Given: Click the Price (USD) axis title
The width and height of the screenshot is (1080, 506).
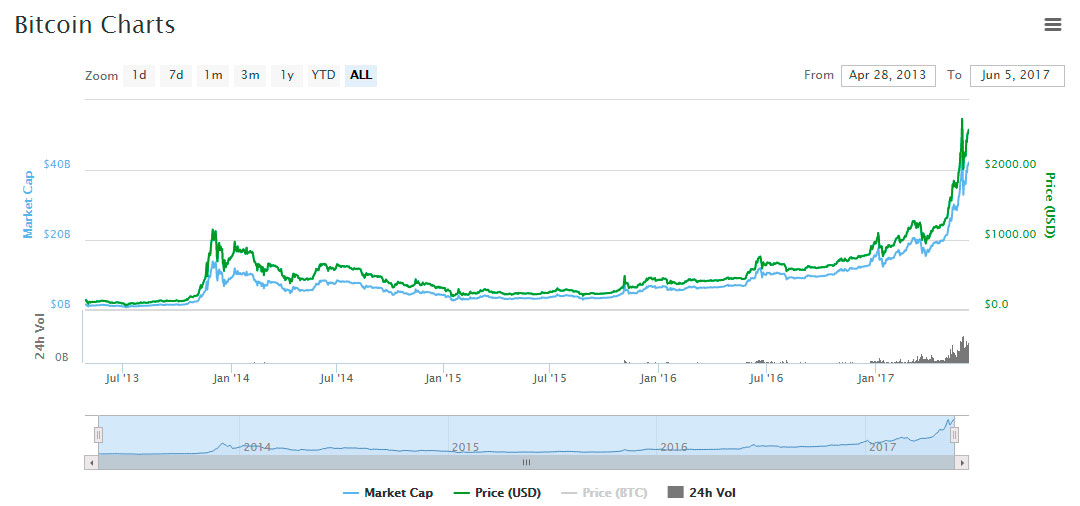Looking at the screenshot, I should click(x=1050, y=205).
